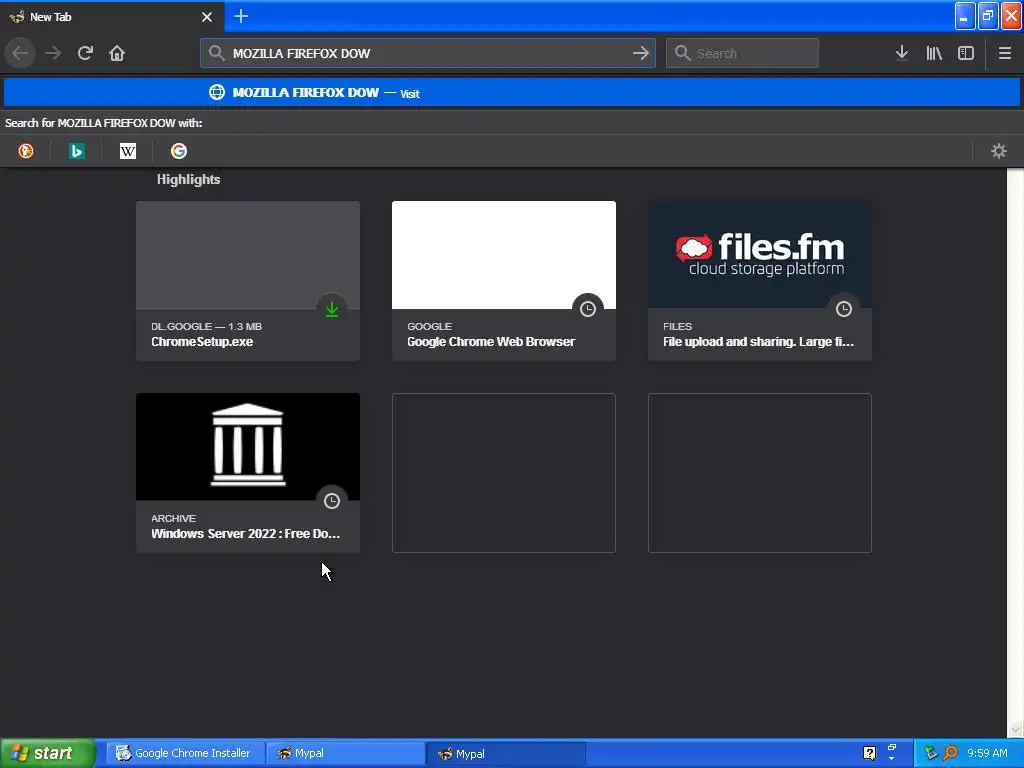The image size is (1024, 768).
Task: Click the clock icon on Google Chrome card
Action: tap(588, 309)
